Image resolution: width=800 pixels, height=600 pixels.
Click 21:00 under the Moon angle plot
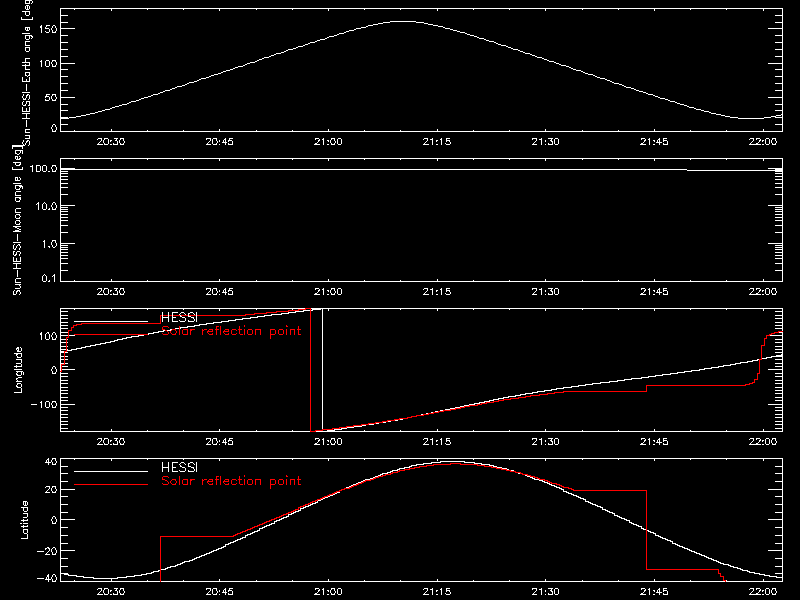328,291
